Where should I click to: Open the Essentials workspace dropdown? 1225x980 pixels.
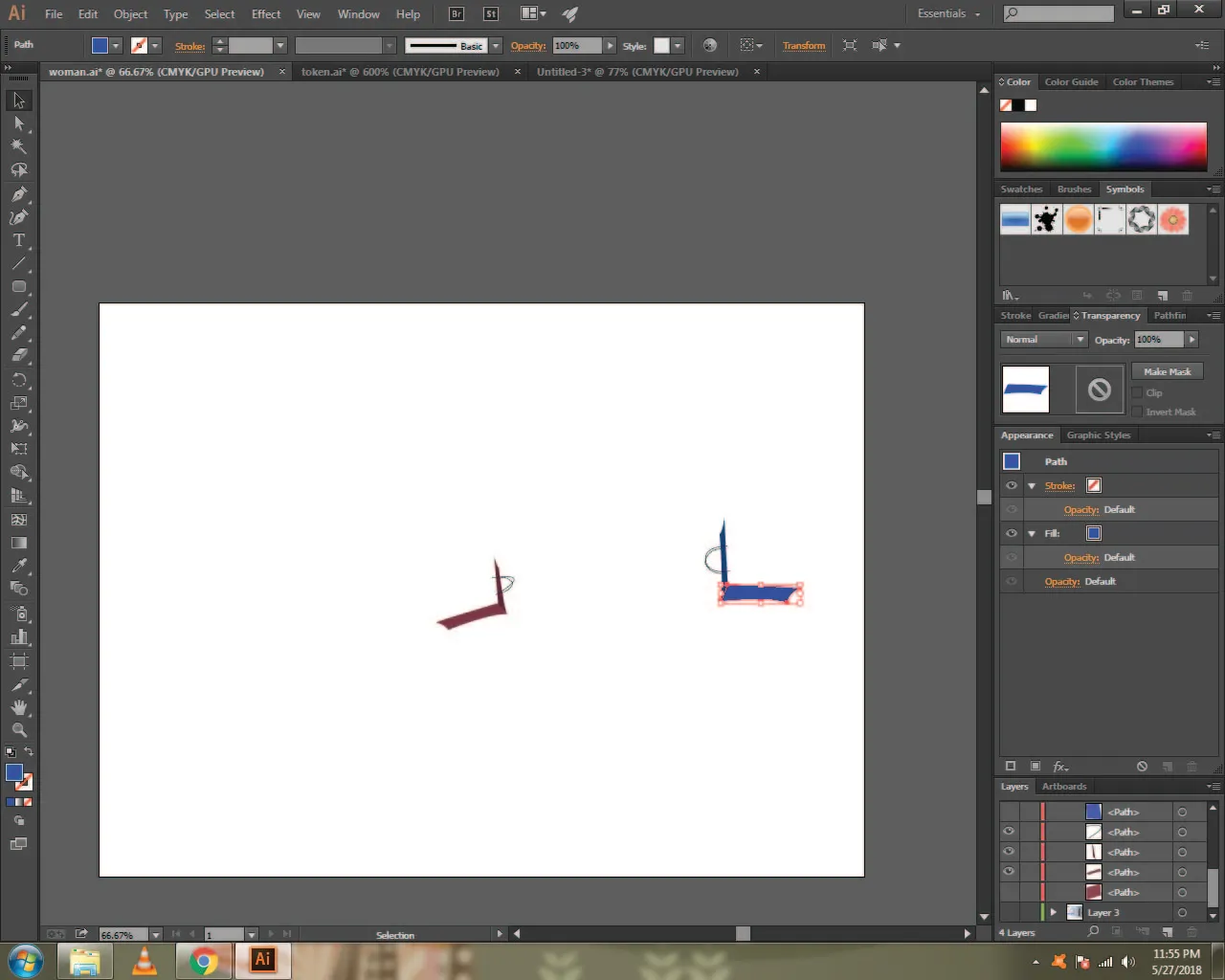click(948, 13)
